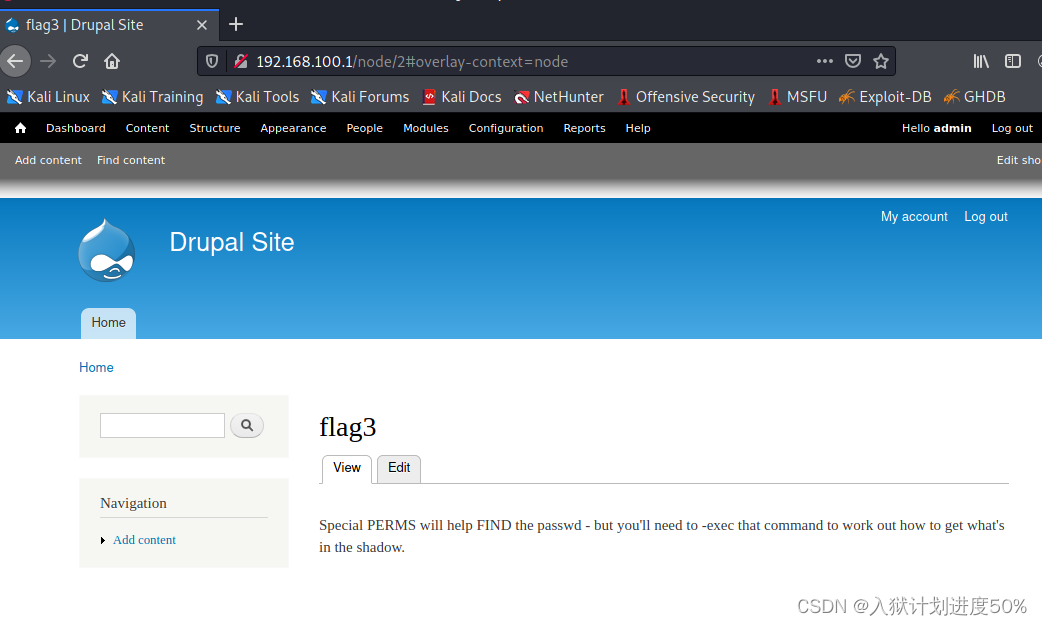
Task: Click the Navigation block heading
Action: tap(134, 503)
